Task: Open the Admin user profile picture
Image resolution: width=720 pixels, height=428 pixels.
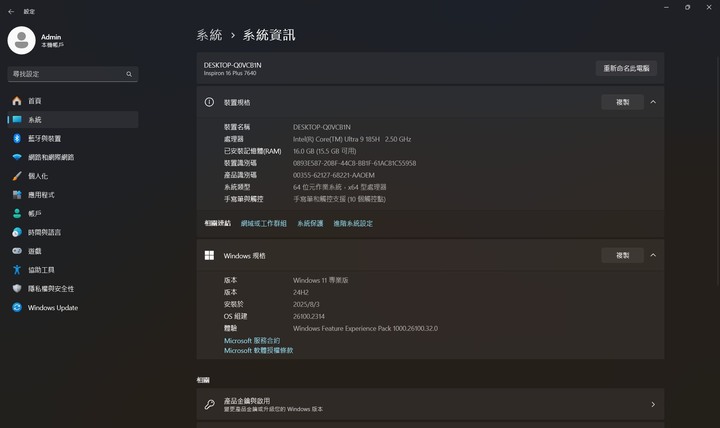Action: pyautogui.click(x=22, y=40)
